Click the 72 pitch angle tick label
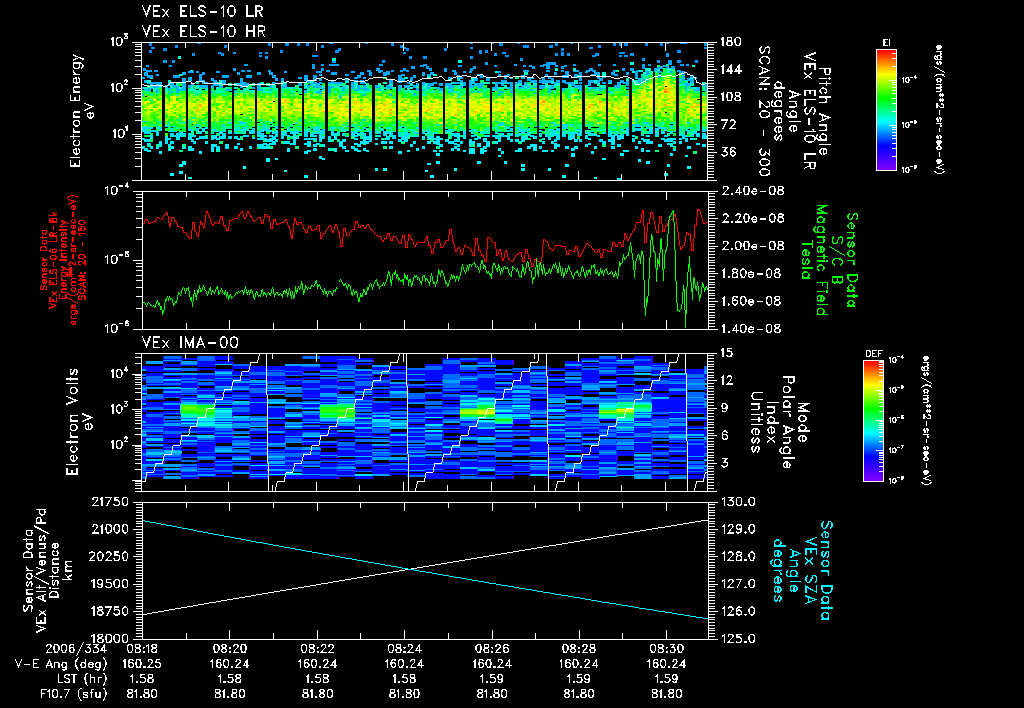The height and width of the screenshot is (708, 1024). 728,124
